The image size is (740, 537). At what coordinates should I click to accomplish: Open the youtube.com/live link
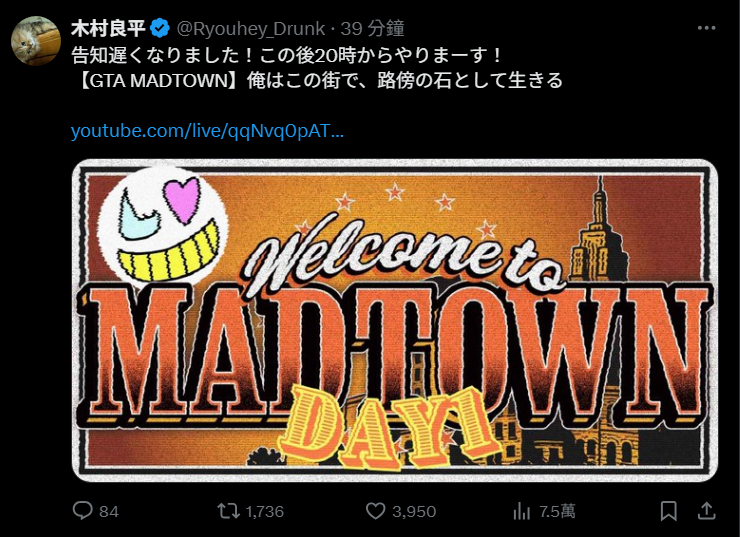[x=207, y=131]
